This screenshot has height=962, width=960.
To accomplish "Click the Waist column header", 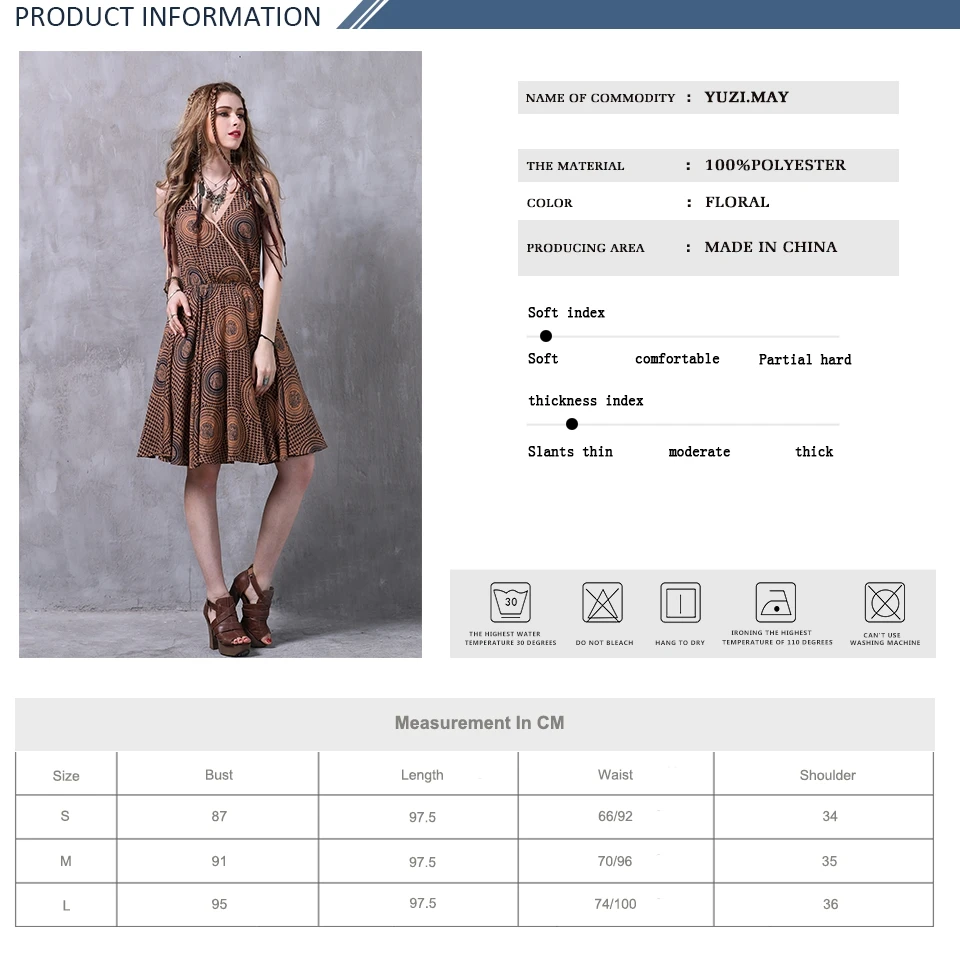I will [615, 775].
